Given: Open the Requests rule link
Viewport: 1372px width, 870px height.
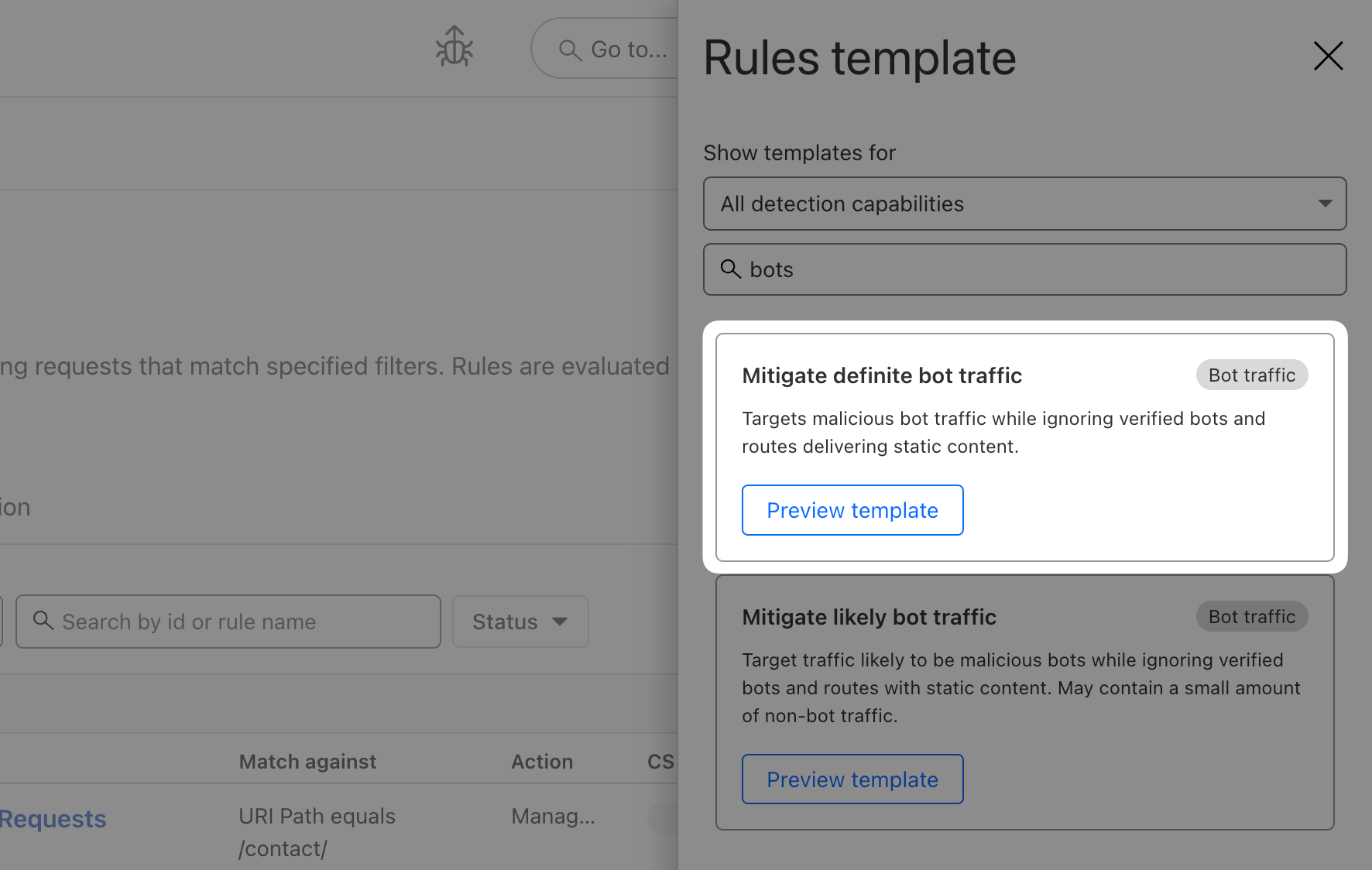Looking at the screenshot, I should pos(52,818).
